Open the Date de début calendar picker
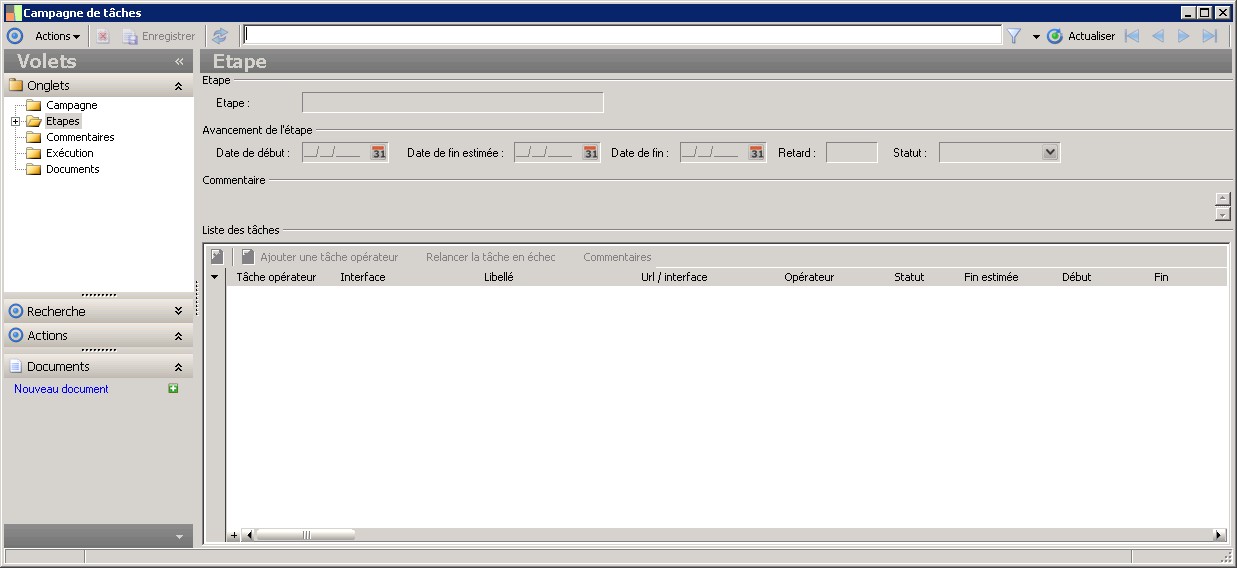The width and height of the screenshot is (1237, 568). click(379, 153)
